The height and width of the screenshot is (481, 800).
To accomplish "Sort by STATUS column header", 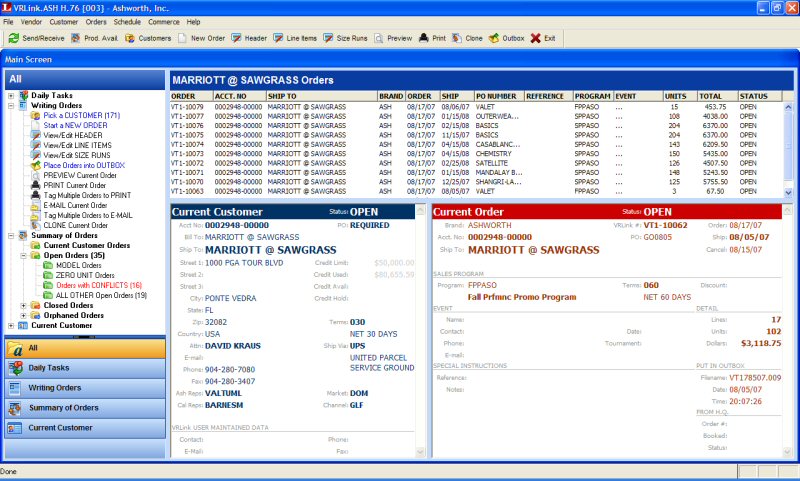I will pos(760,96).
